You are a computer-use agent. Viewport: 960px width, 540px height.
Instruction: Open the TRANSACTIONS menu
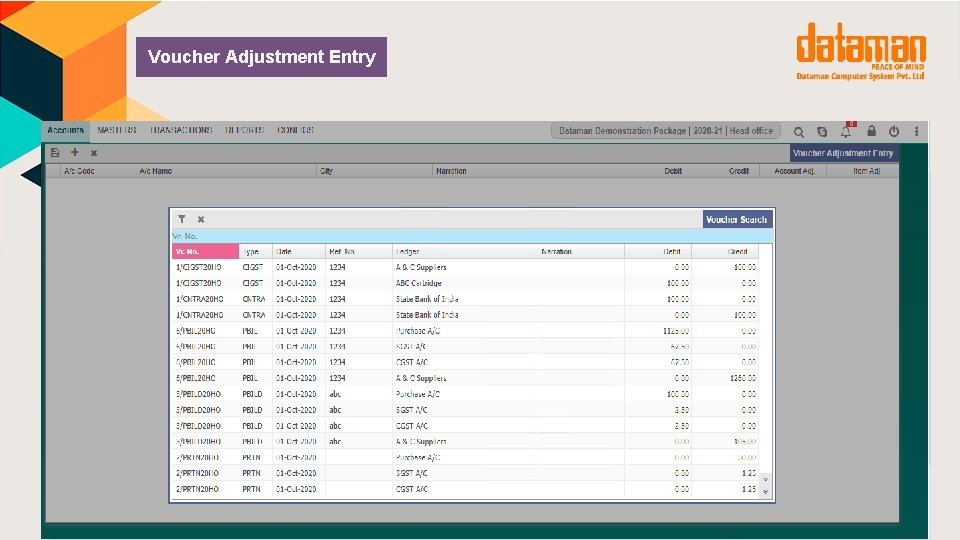181,130
